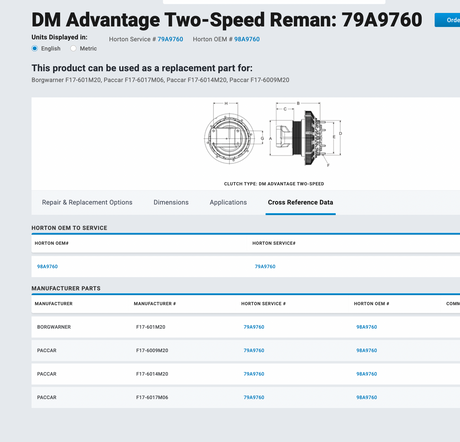Open 79A9760 in Horton OEM to Service table
This screenshot has height=442, width=460.
point(265,266)
